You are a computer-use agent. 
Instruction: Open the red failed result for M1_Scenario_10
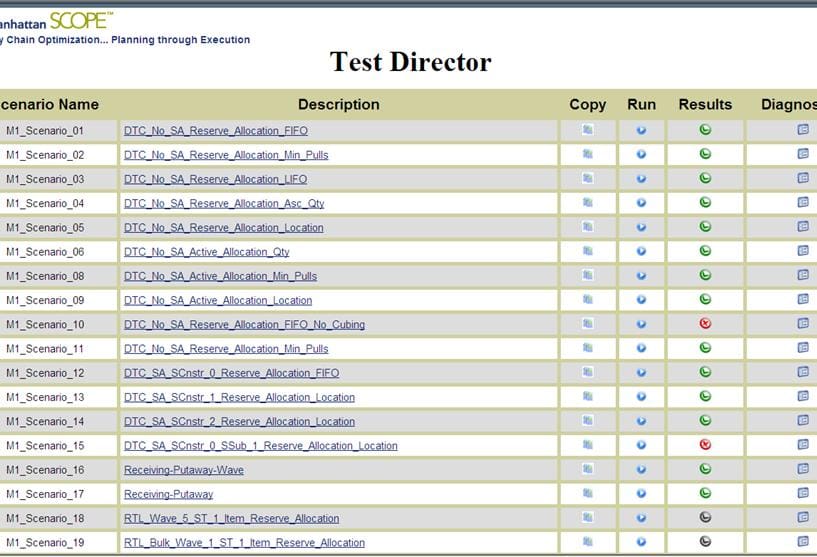705,324
